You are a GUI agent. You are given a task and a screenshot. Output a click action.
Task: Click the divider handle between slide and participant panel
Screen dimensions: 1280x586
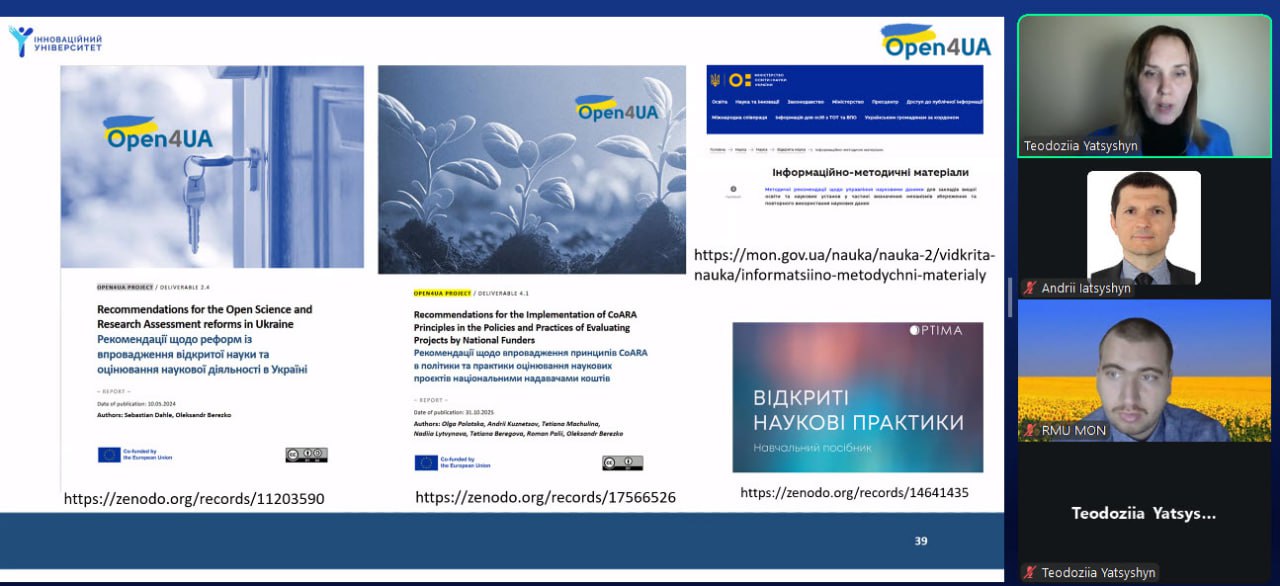tap(1010, 298)
